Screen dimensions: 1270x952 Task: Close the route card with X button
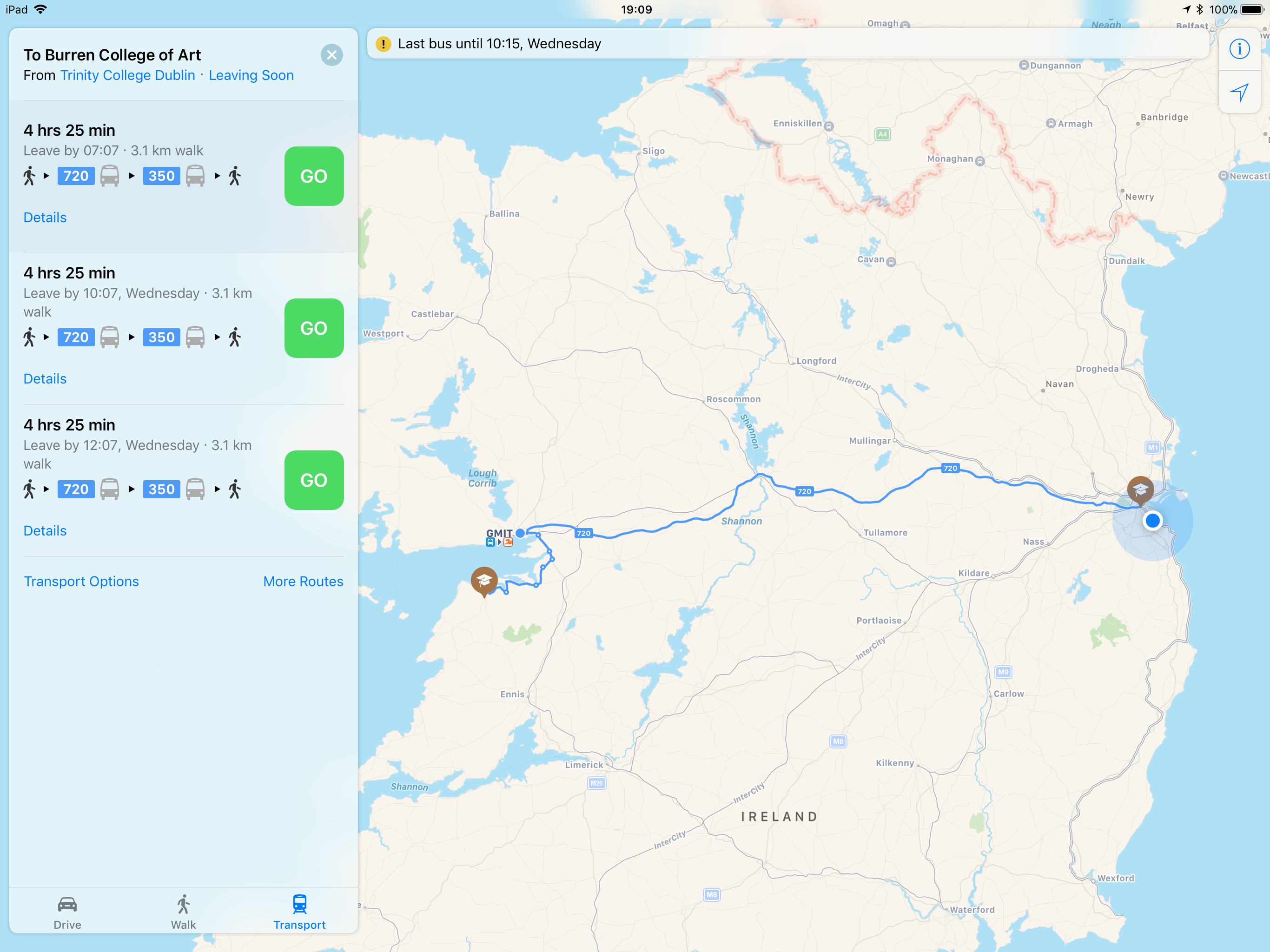point(331,55)
